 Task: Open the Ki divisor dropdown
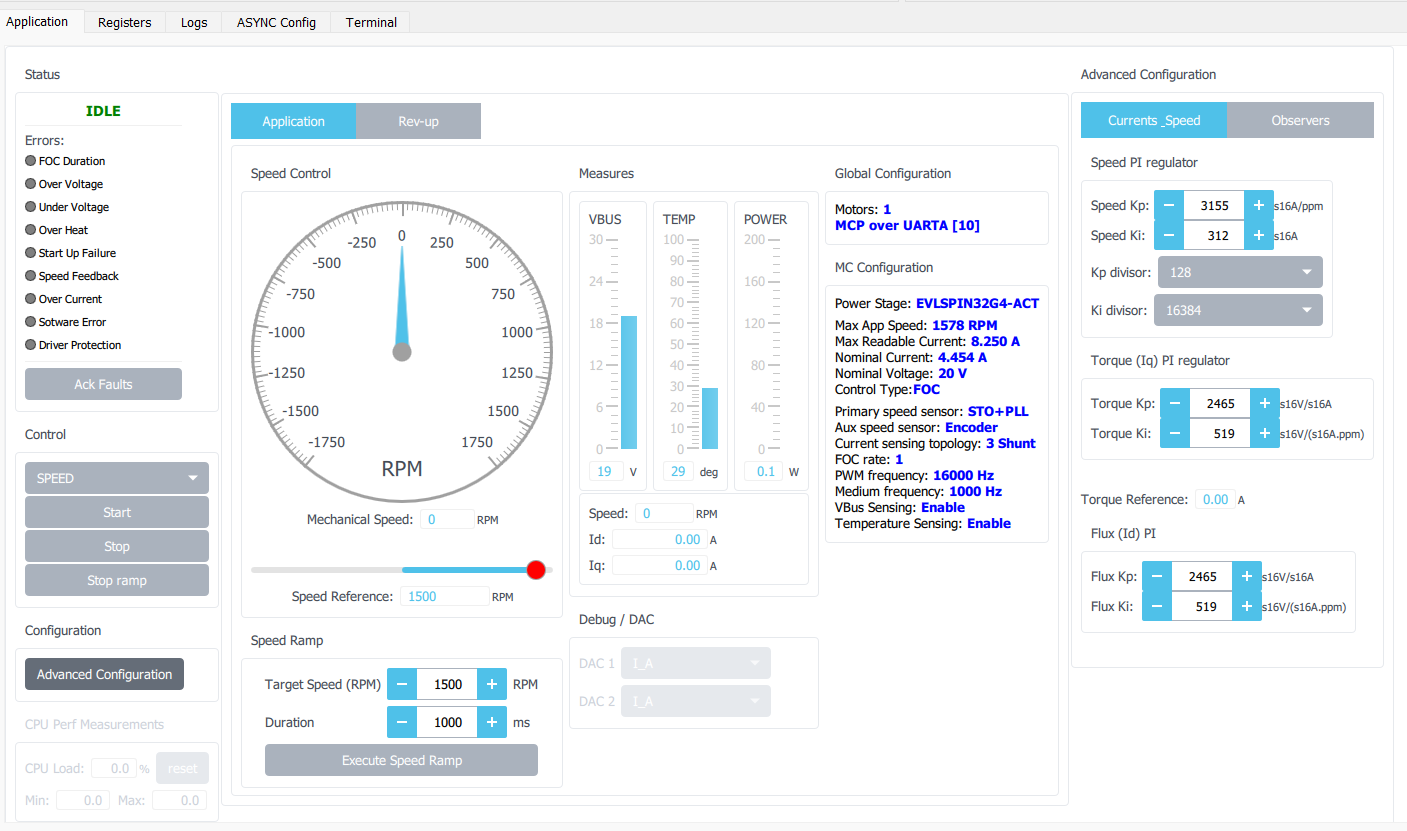point(1238,309)
